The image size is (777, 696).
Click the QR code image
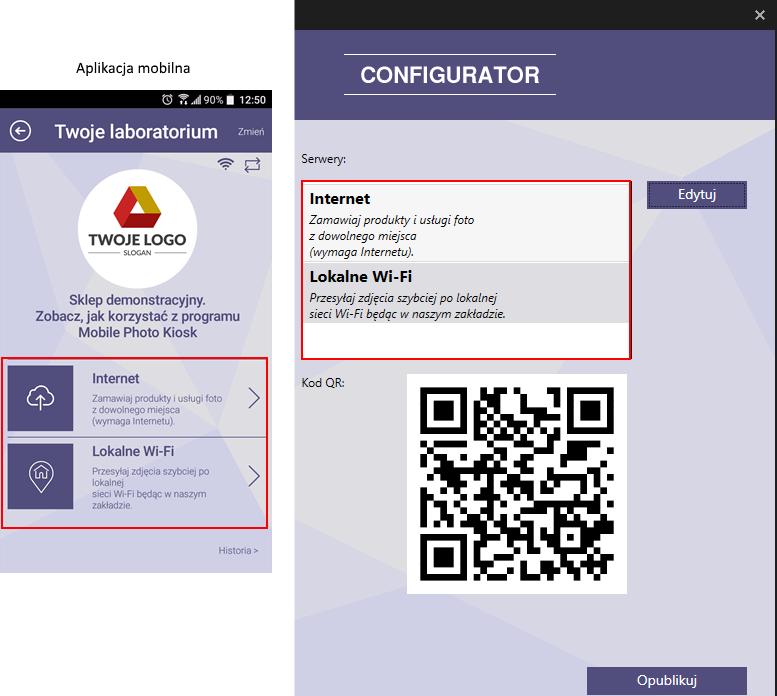[x=517, y=484]
